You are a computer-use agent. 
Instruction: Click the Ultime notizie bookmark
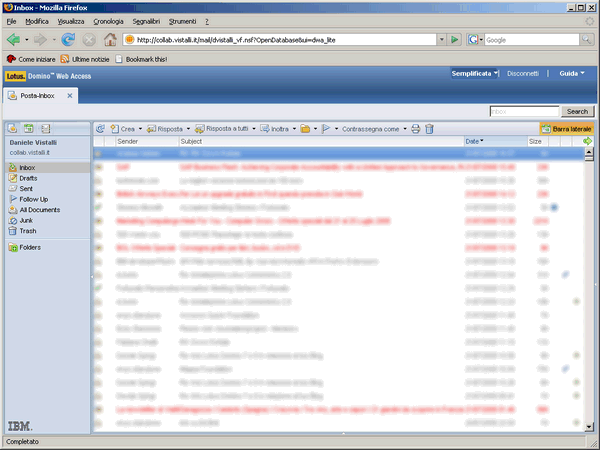[85, 59]
